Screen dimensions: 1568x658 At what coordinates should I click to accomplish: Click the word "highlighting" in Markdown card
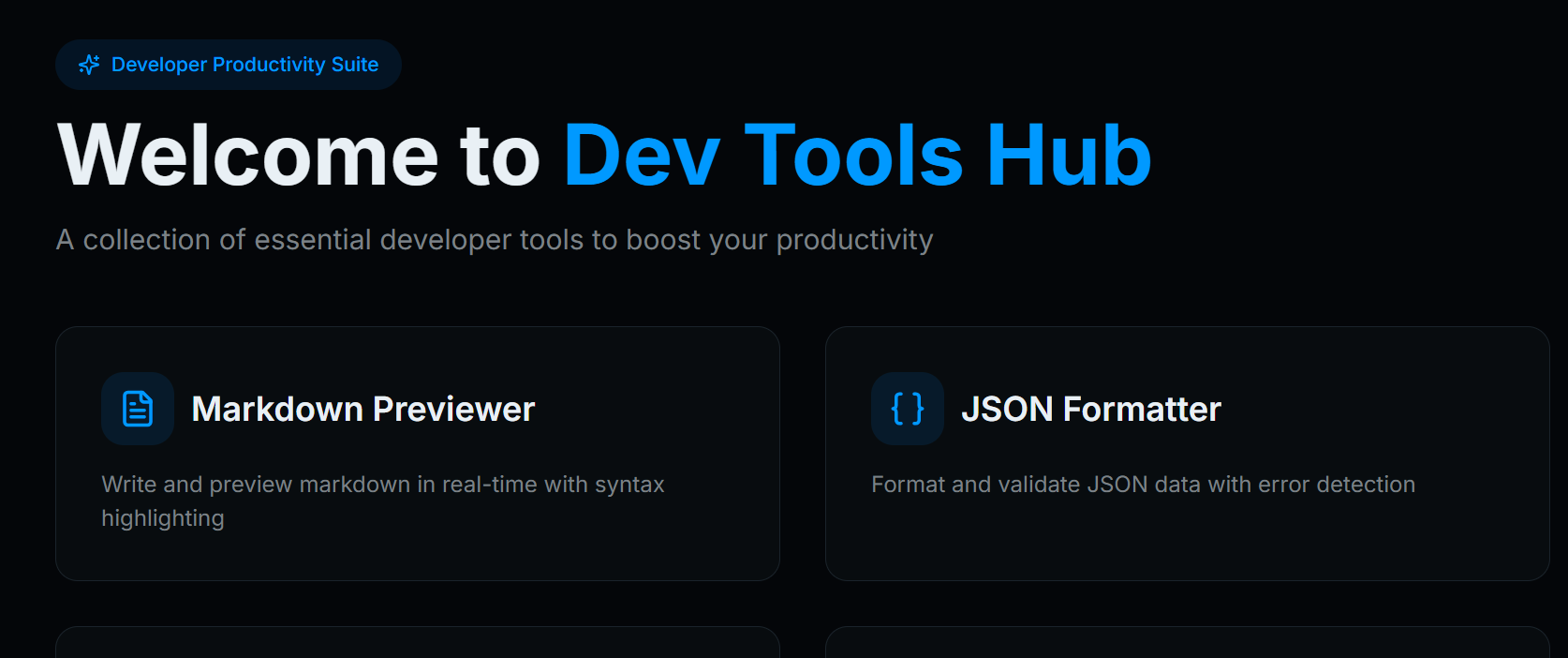[x=163, y=518]
